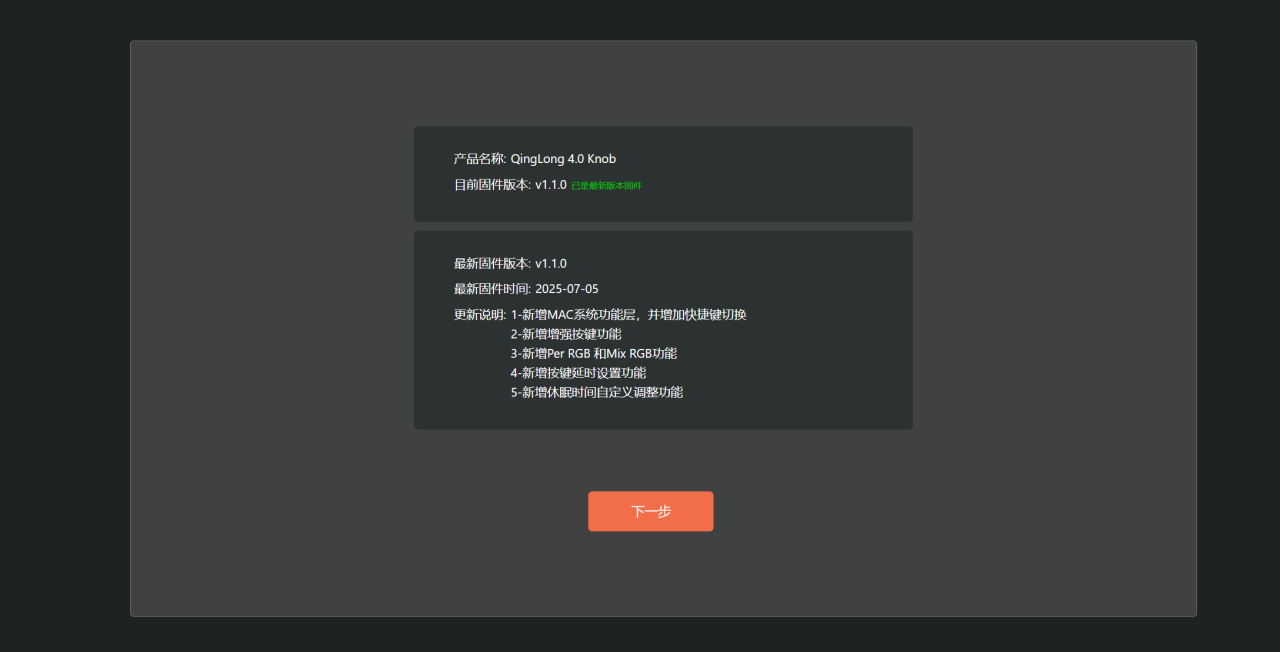Click the 最新固件版本 v1.1.0 line

(510, 264)
